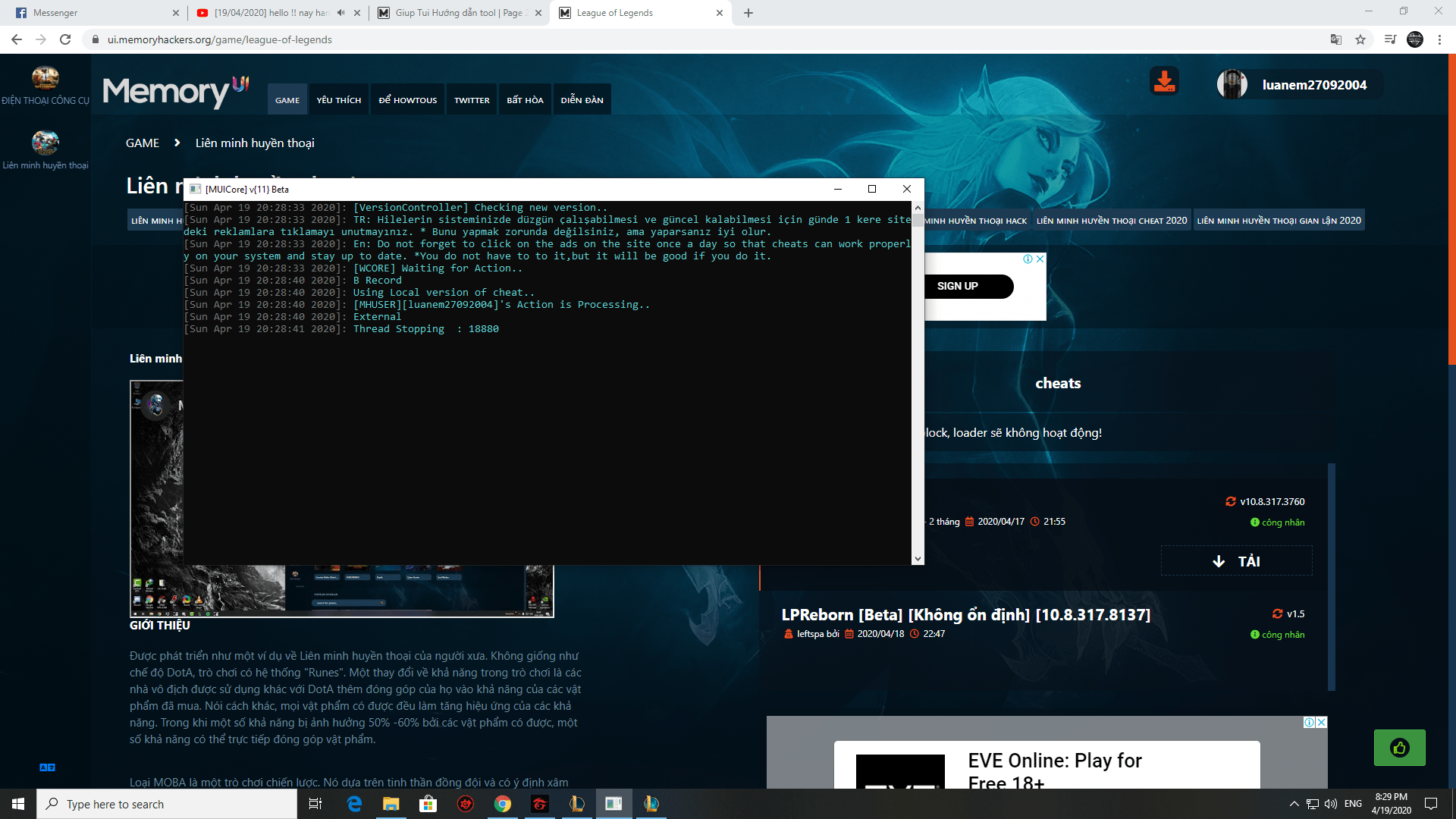Click the taskbar clock 8:29 PM
Viewport: 1456px width, 819px height.
tap(1391, 804)
